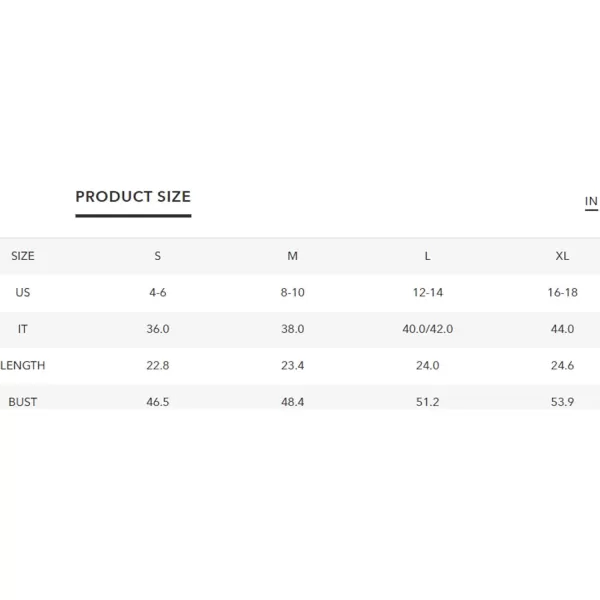
Task: Click the US 8-10 cell
Action: click(x=293, y=293)
